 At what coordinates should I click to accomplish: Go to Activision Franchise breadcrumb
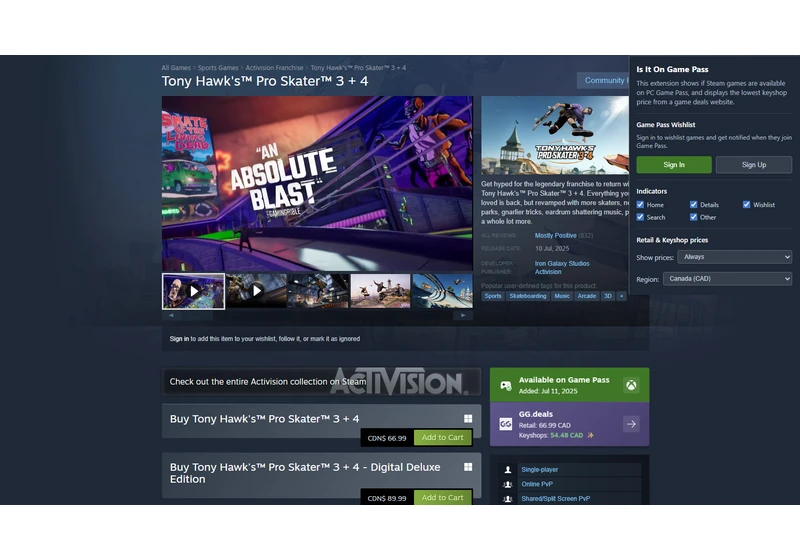click(x=274, y=68)
